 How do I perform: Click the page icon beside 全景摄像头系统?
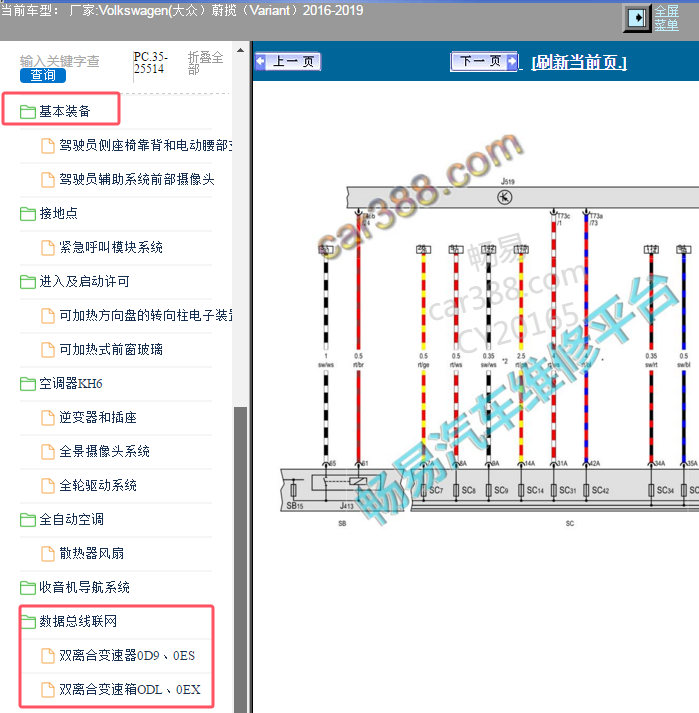(x=48, y=452)
